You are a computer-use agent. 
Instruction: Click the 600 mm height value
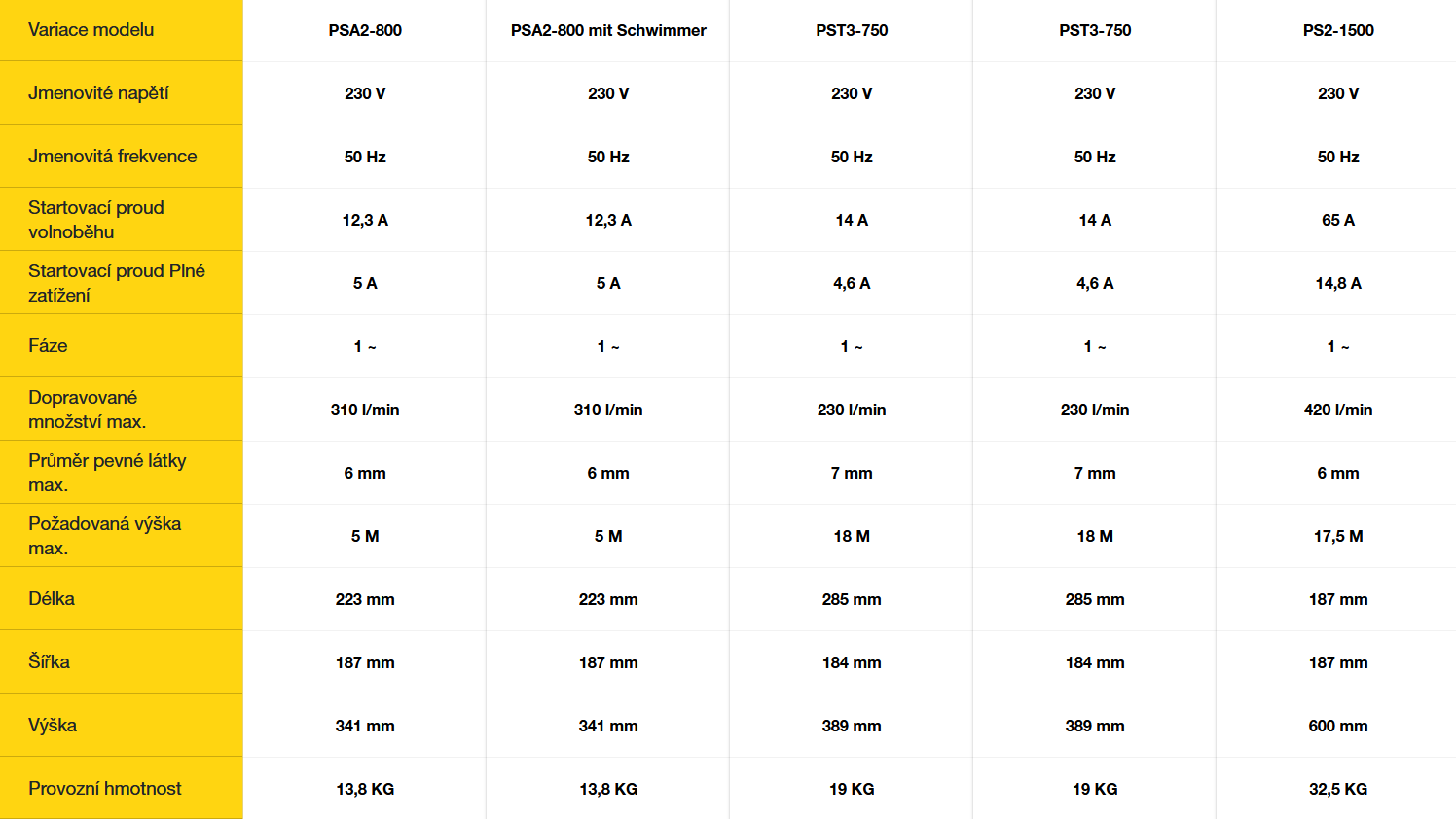point(1338,726)
